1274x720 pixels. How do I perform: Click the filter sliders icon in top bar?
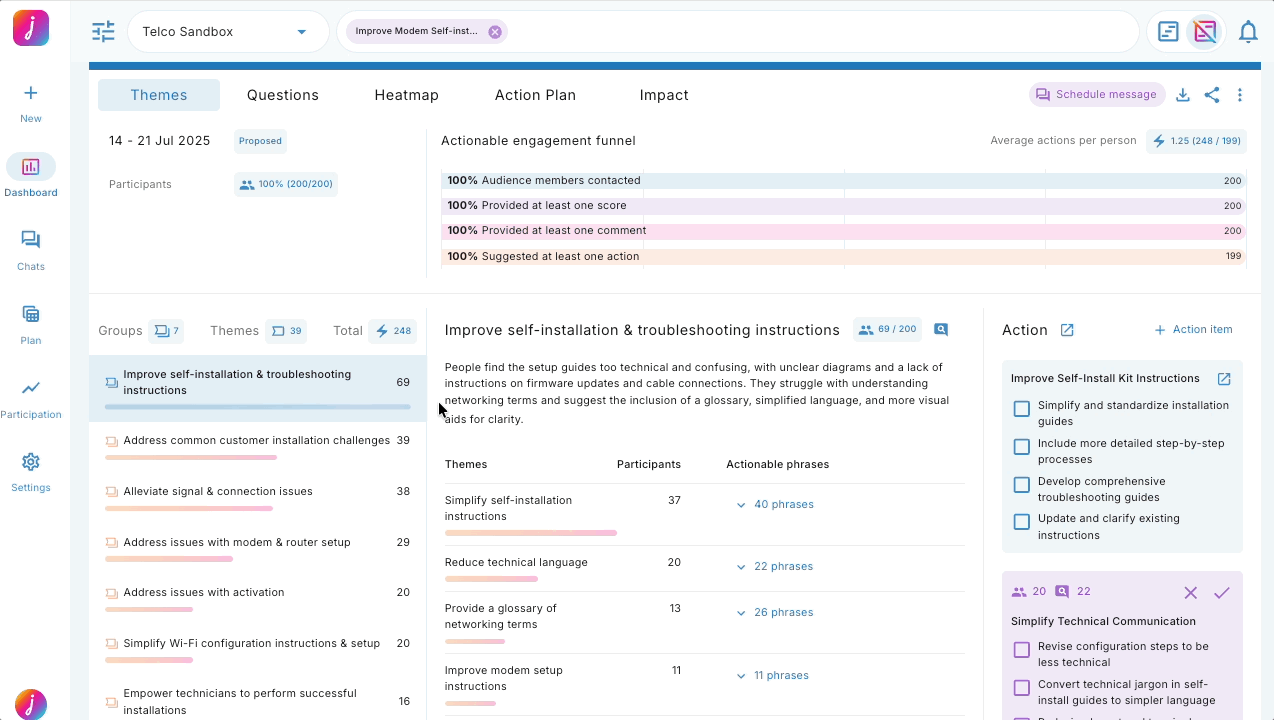103,32
